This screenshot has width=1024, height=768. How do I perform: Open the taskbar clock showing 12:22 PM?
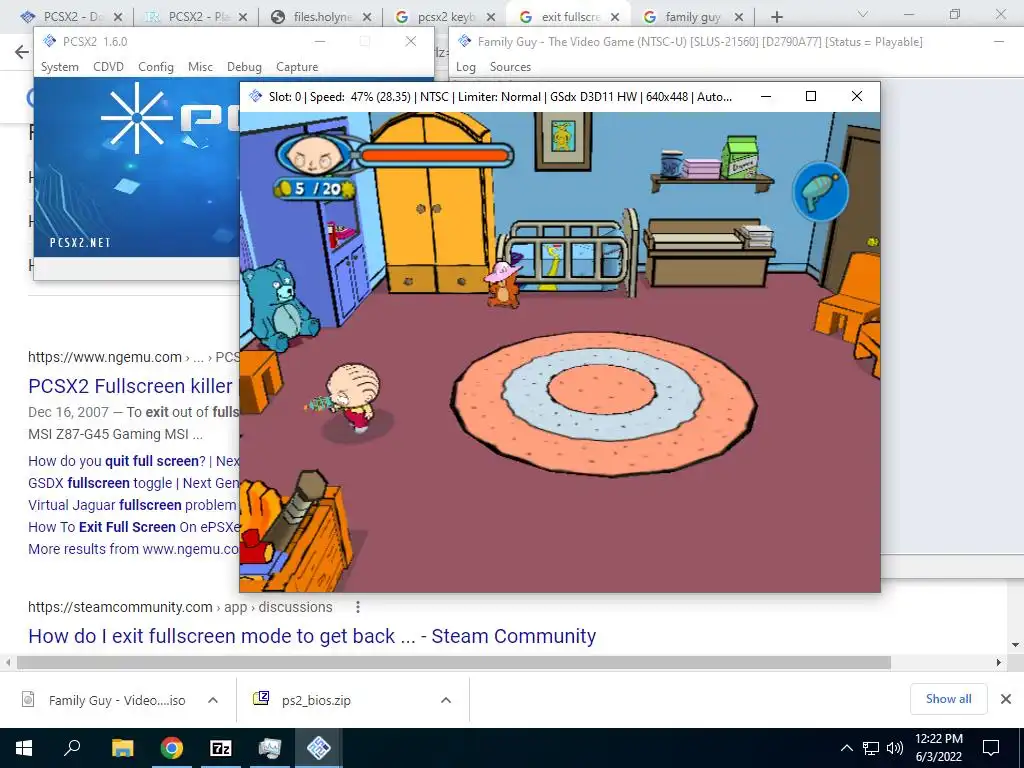[938, 748]
